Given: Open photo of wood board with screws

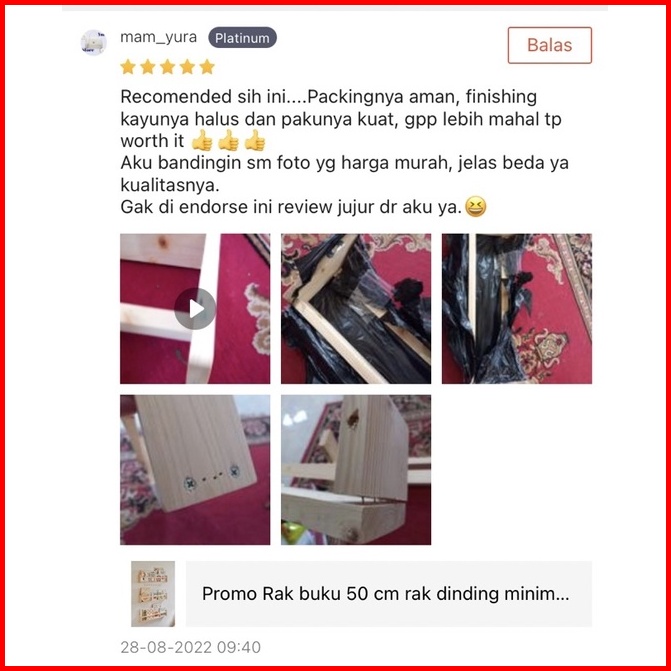Looking at the screenshot, I should [x=195, y=469].
